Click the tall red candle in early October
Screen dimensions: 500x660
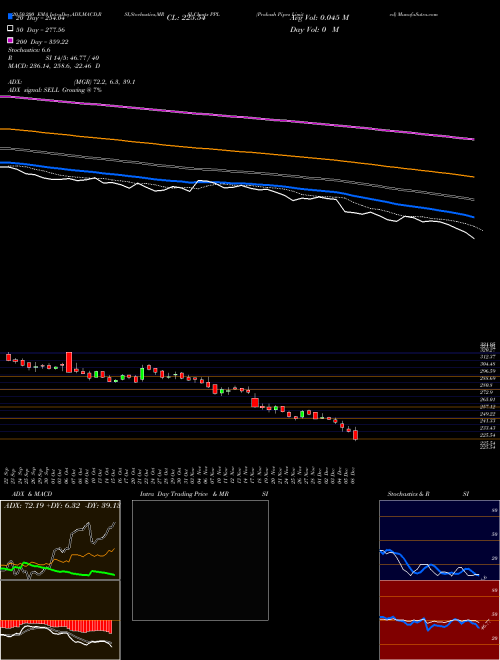point(69,362)
